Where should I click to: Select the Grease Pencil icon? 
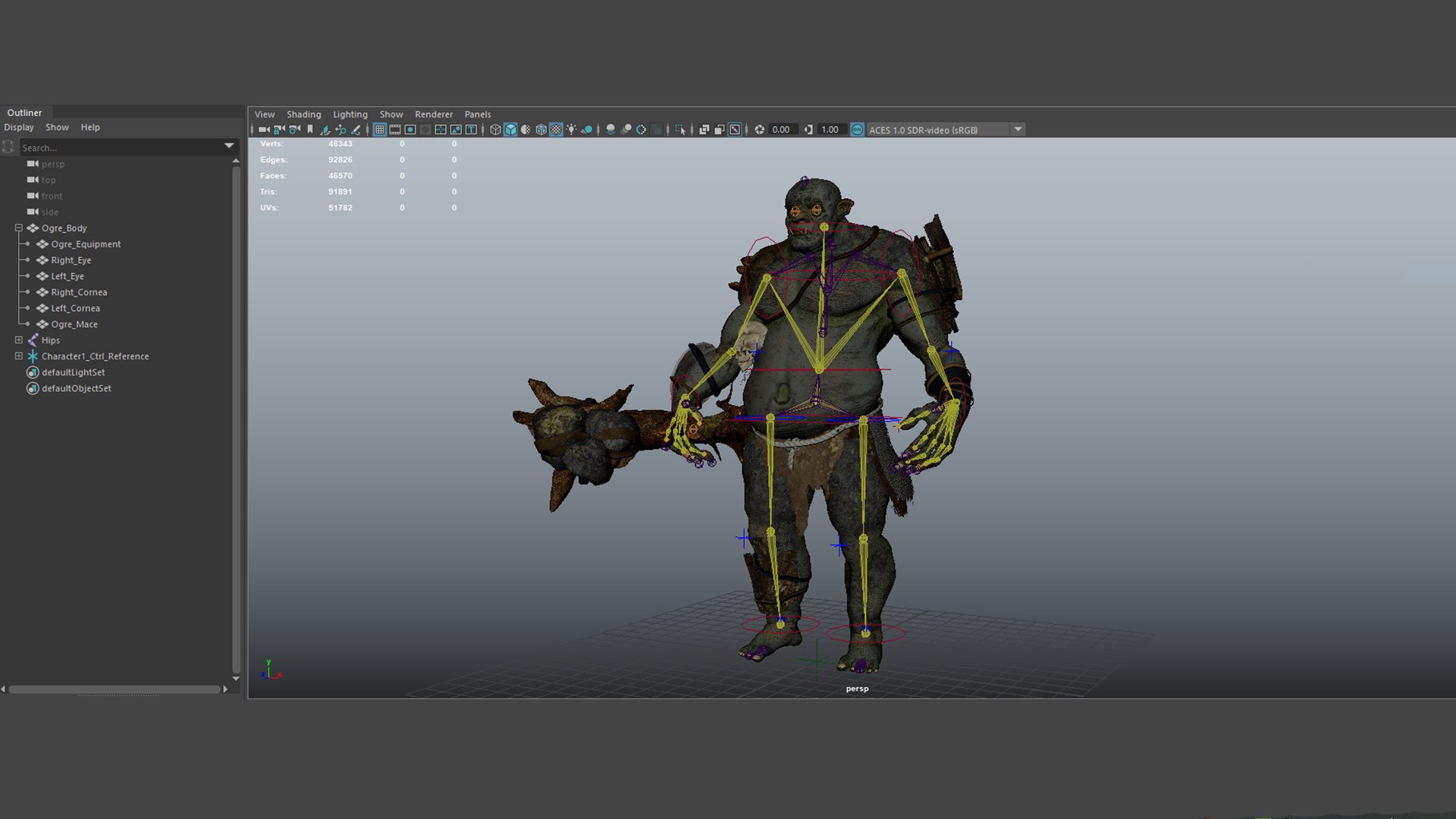(x=356, y=130)
